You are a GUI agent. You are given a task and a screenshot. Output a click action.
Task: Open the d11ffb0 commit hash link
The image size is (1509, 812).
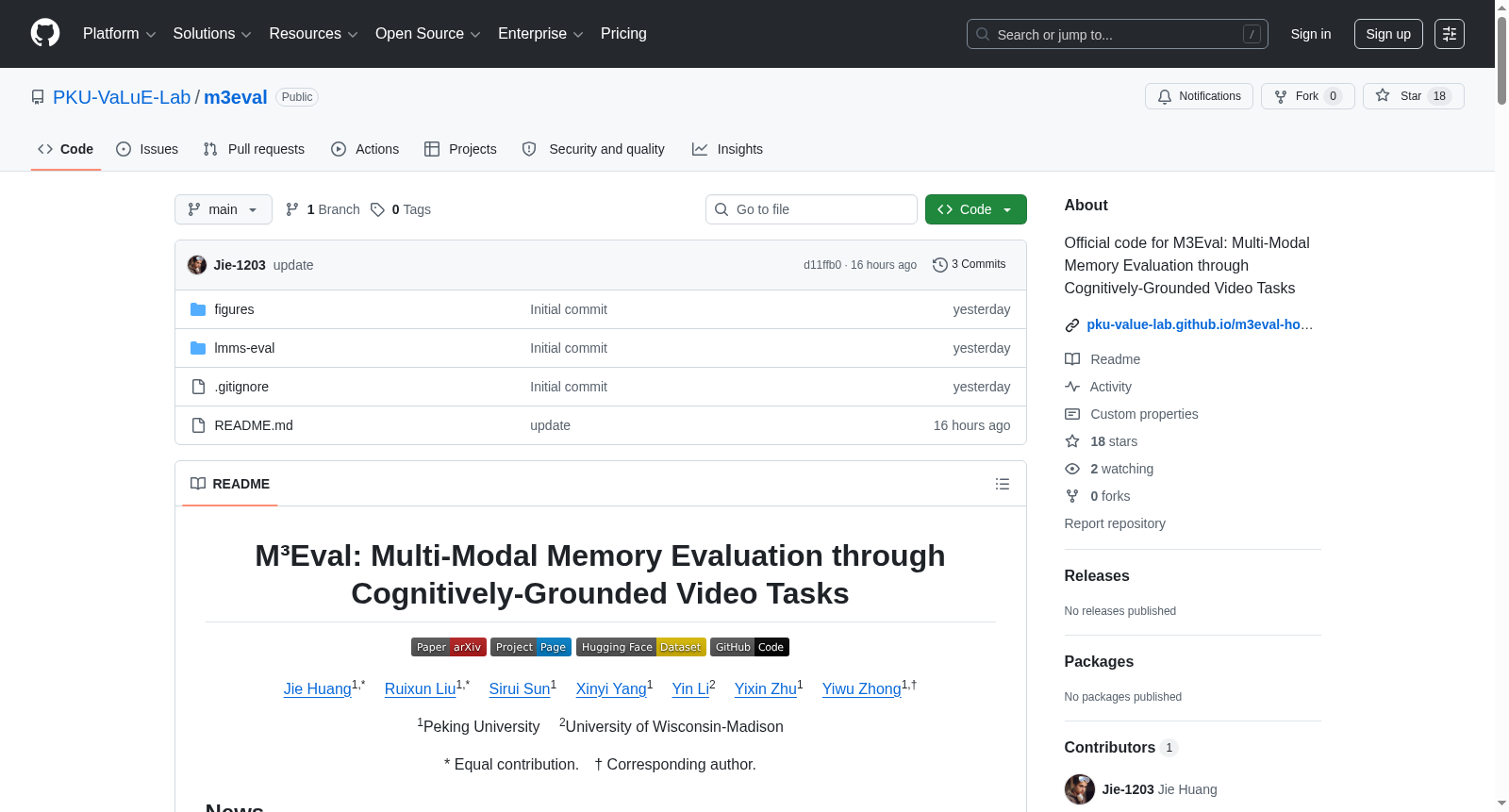click(x=822, y=265)
